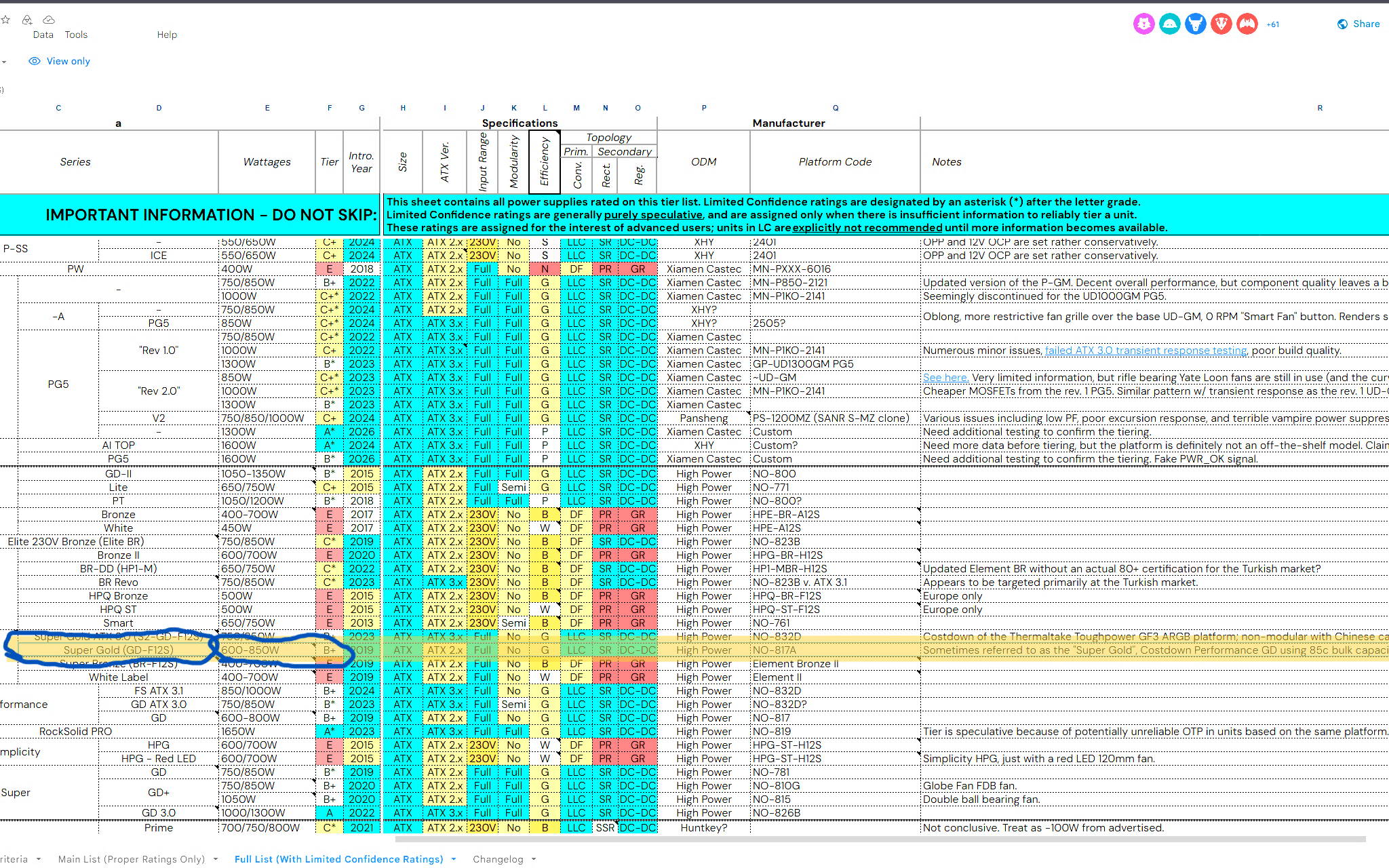The image size is (1389, 868).
Task: Select the NO-823B v. ATX 3.1 platform cell
Action: (836, 583)
